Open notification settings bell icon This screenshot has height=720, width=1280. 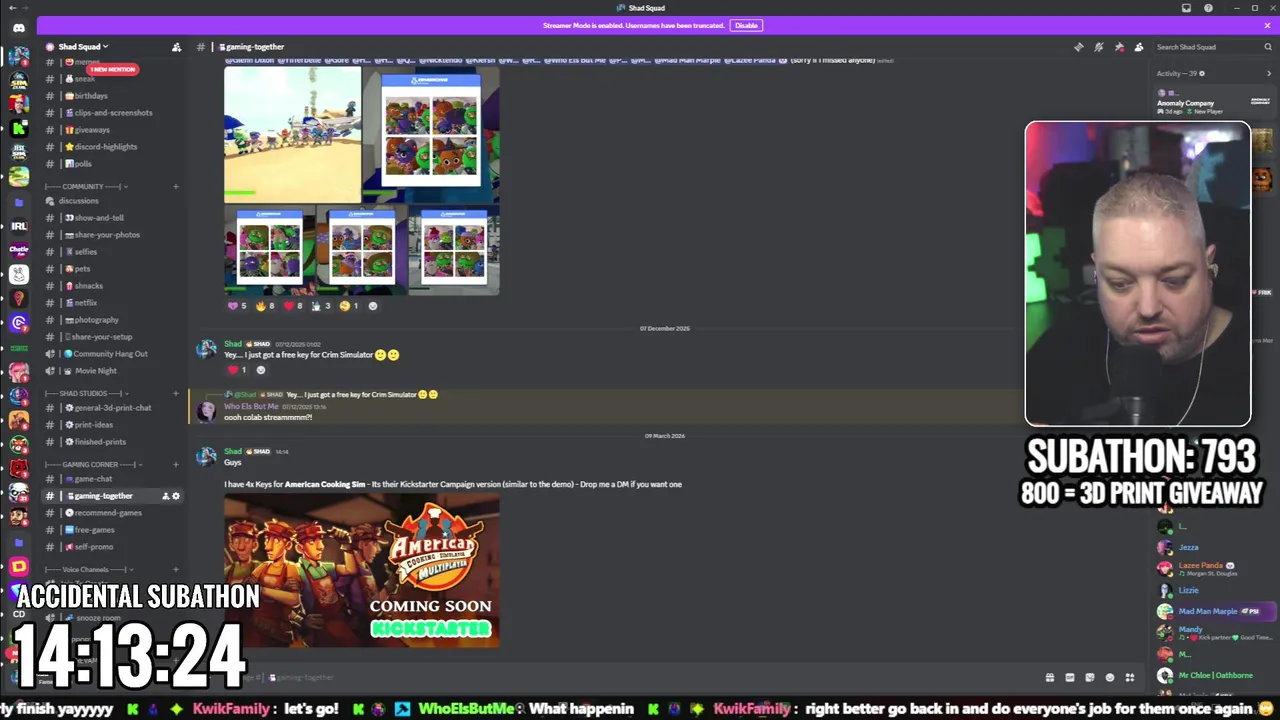tap(1098, 47)
